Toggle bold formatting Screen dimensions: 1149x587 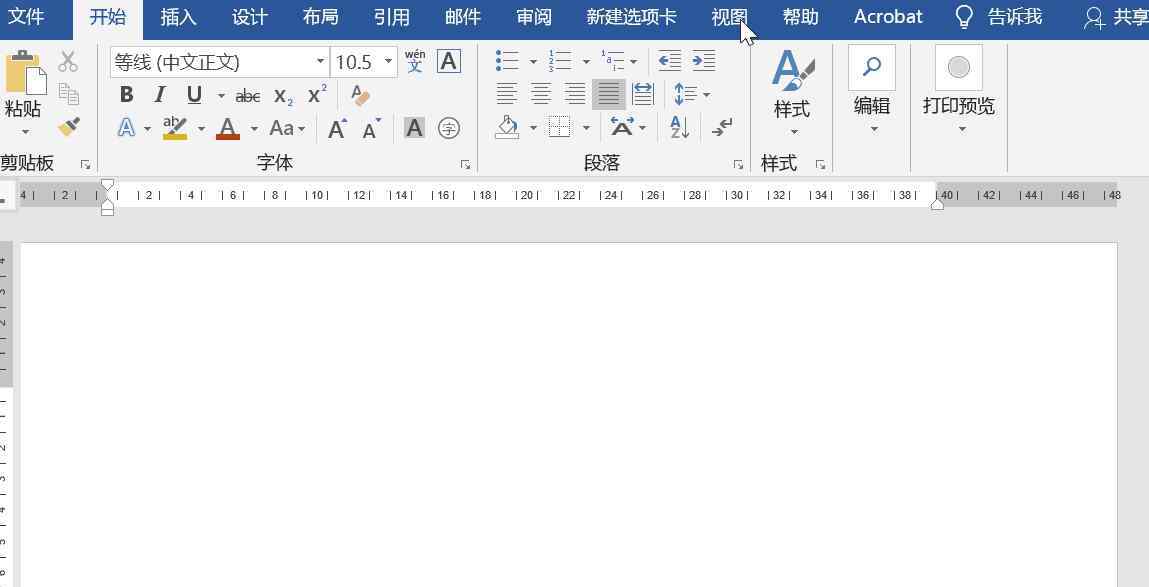click(126, 95)
